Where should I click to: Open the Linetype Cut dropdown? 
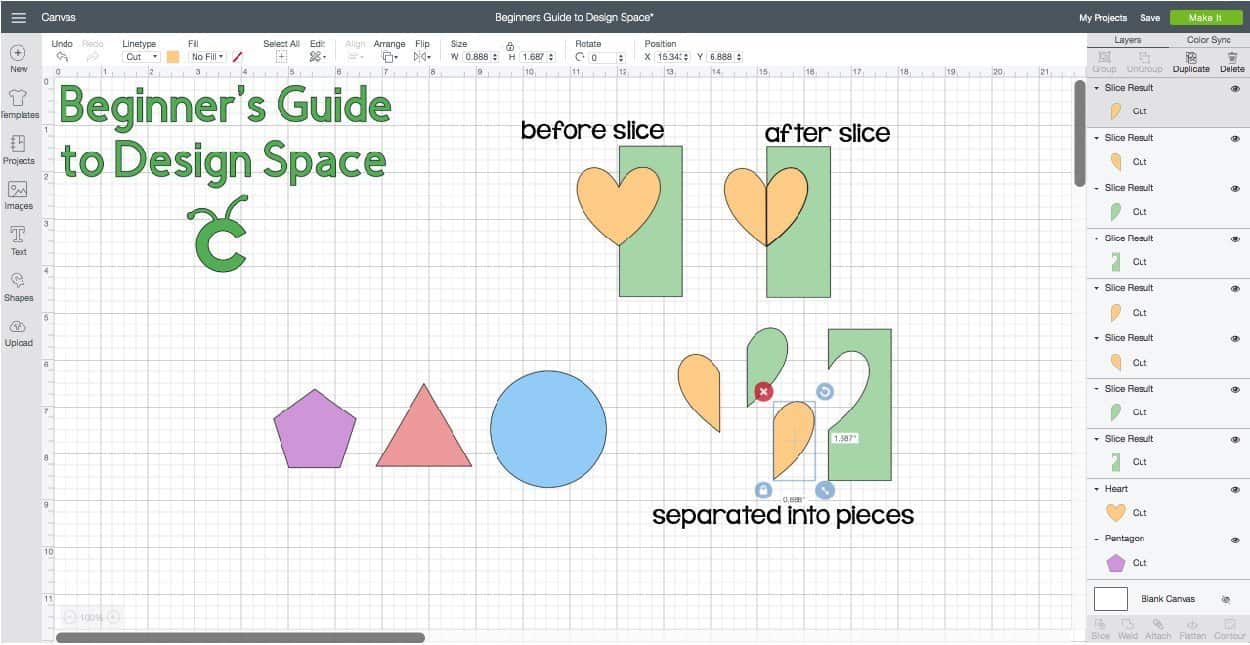pos(141,57)
